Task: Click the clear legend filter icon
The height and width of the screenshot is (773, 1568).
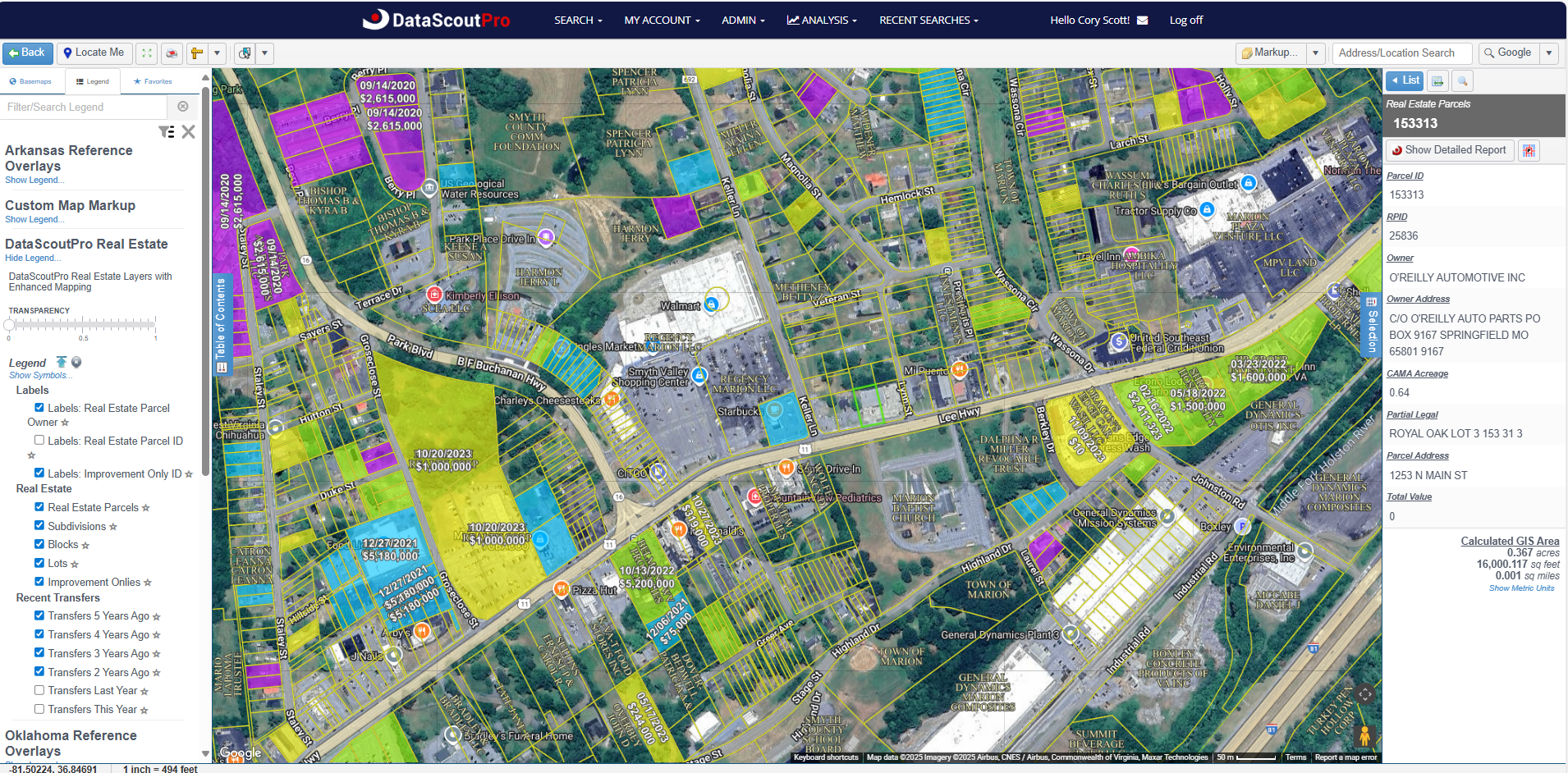Action: [x=183, y=107]
